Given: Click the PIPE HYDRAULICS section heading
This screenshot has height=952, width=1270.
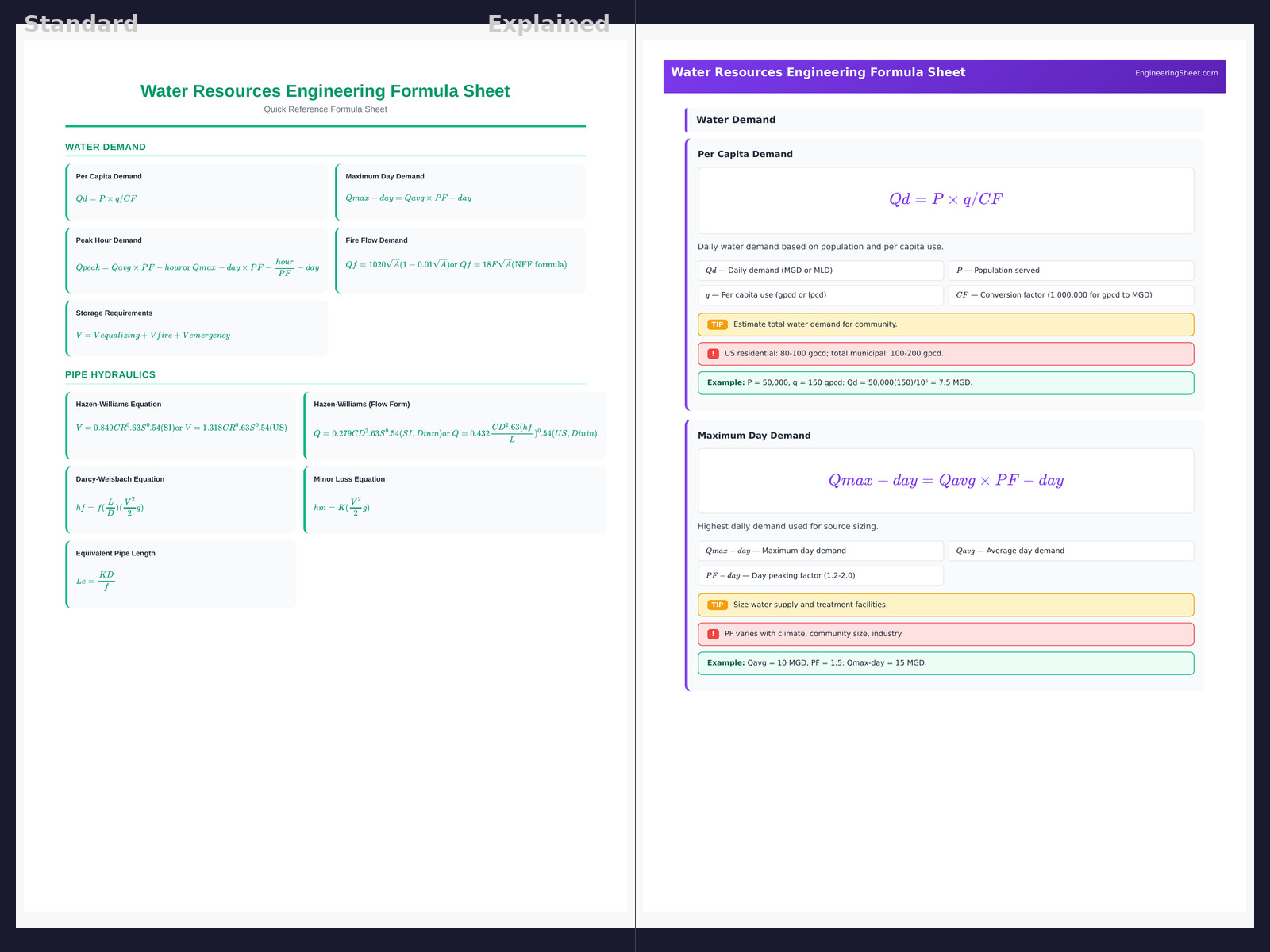Looking at the screenshot, I should (110, 374).
